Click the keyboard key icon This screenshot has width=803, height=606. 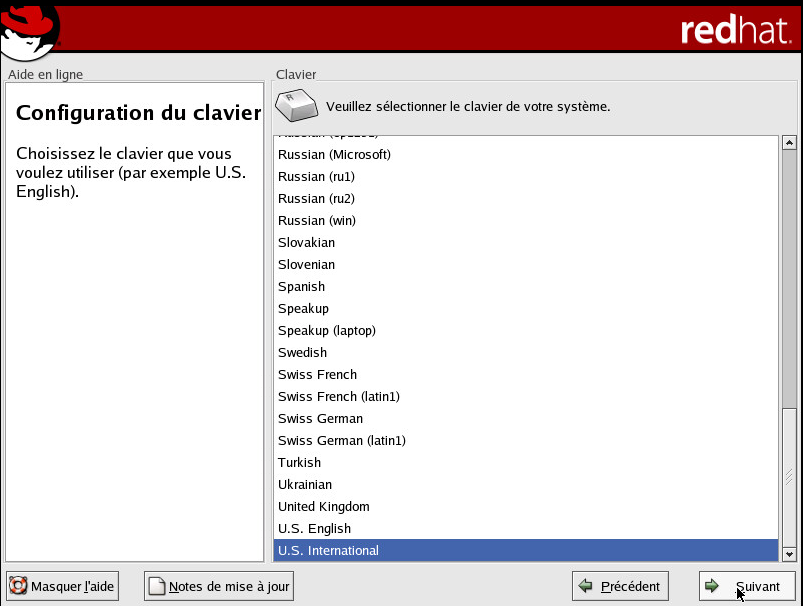297,106
